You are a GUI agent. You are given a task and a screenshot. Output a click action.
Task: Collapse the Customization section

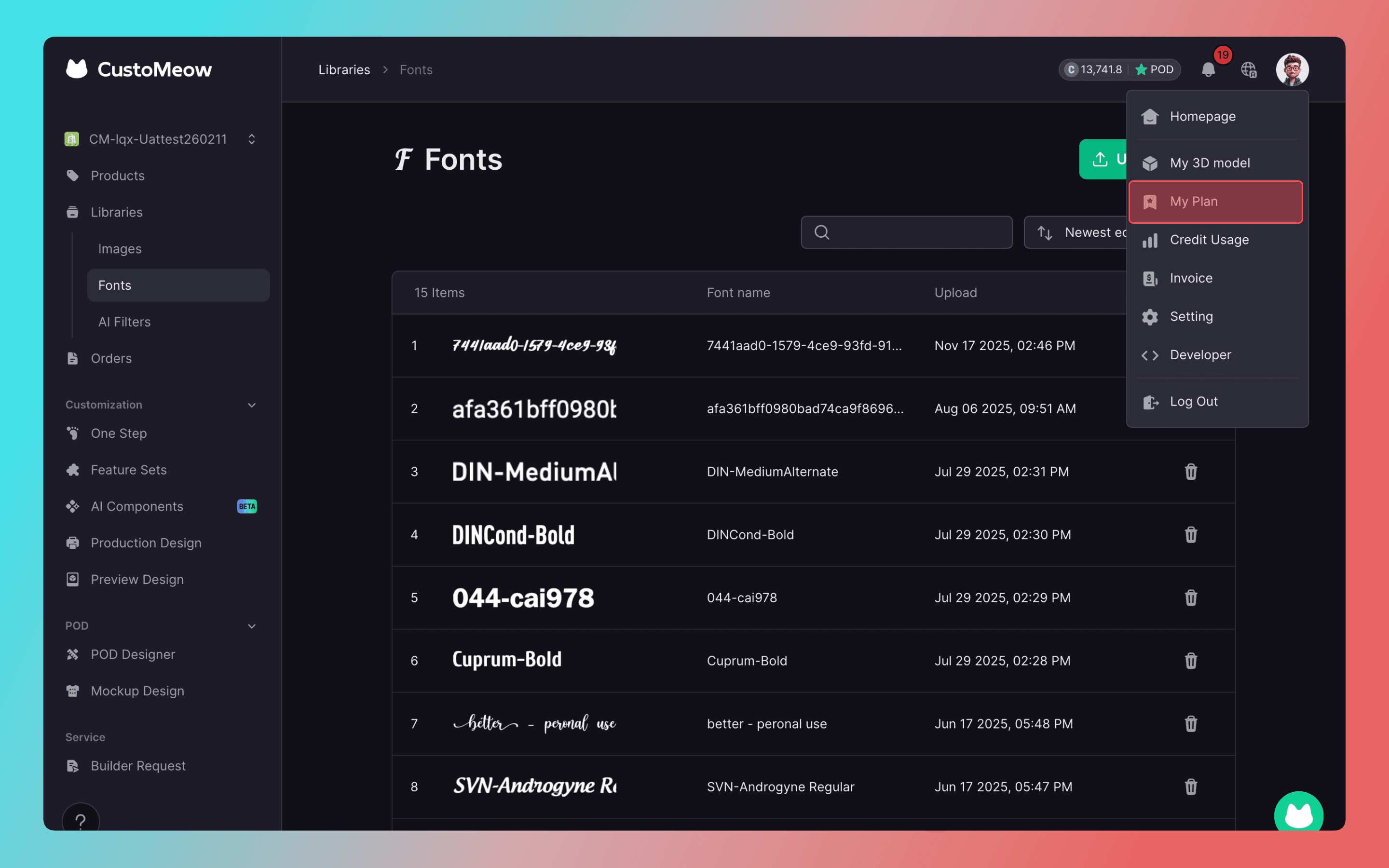[251, 405]
